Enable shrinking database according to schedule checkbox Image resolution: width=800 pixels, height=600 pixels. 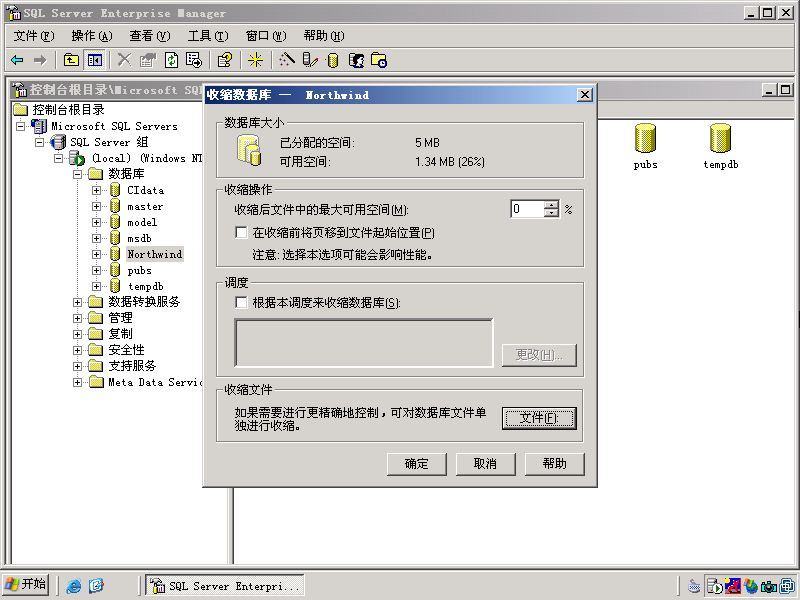pyautogui.click(x=241, y=303)
